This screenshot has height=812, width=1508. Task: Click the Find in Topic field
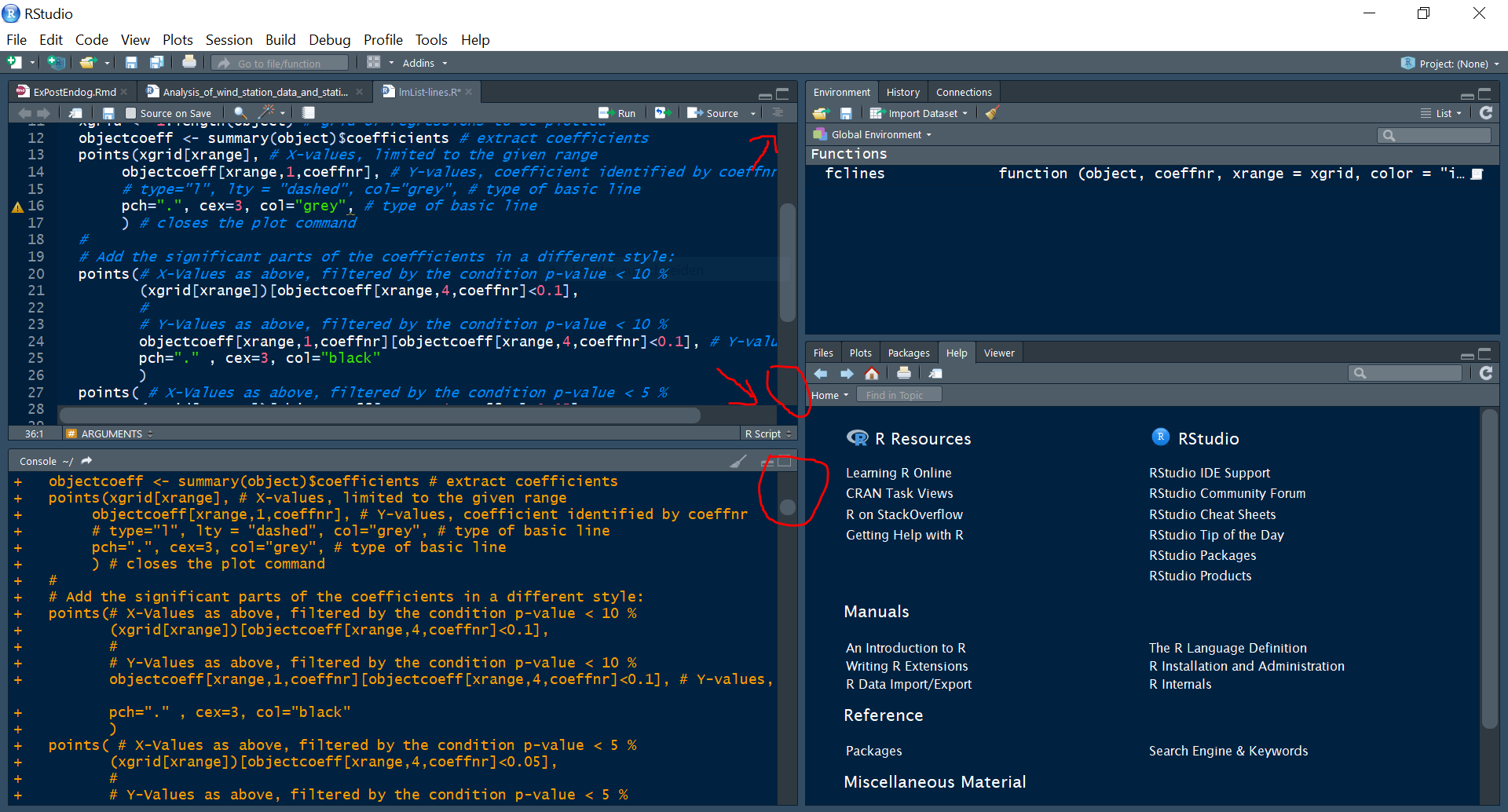pyautogui.click(x=899, y=395)
